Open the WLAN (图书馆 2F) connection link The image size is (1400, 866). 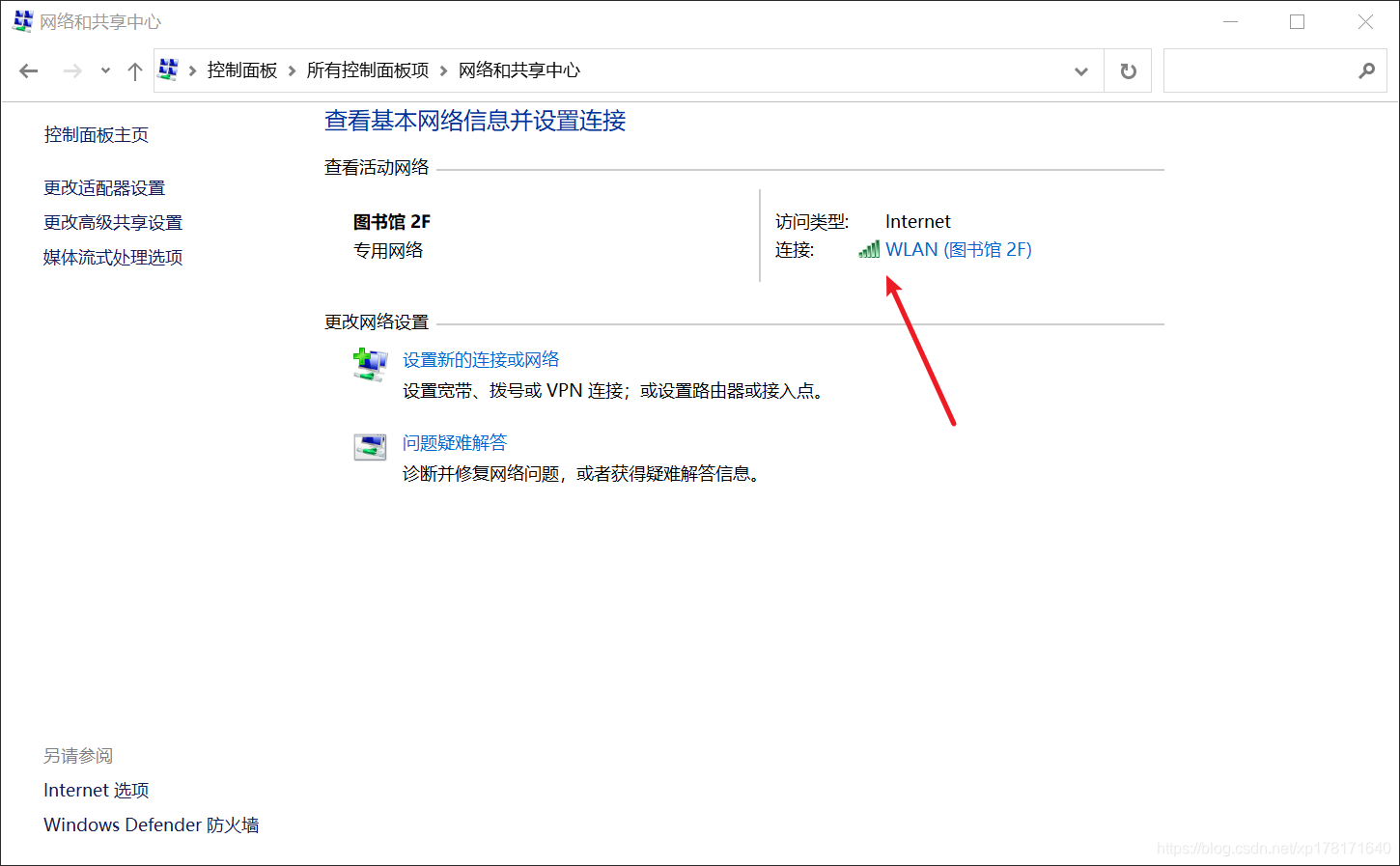point(959,249)
